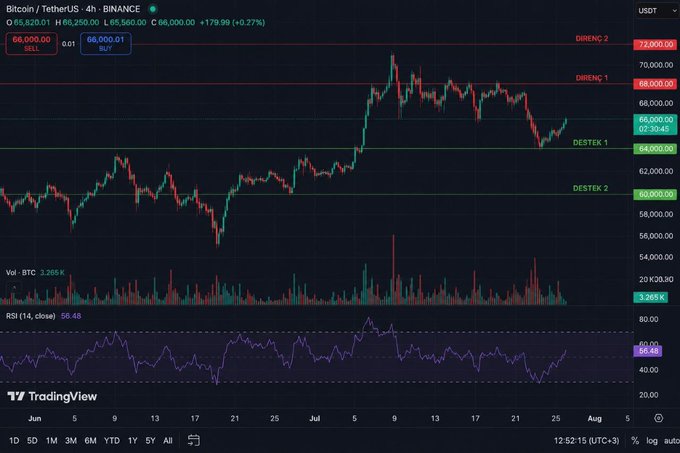
Task: Click the DİRENÇ 2 line label
Action: pos(592,39)
